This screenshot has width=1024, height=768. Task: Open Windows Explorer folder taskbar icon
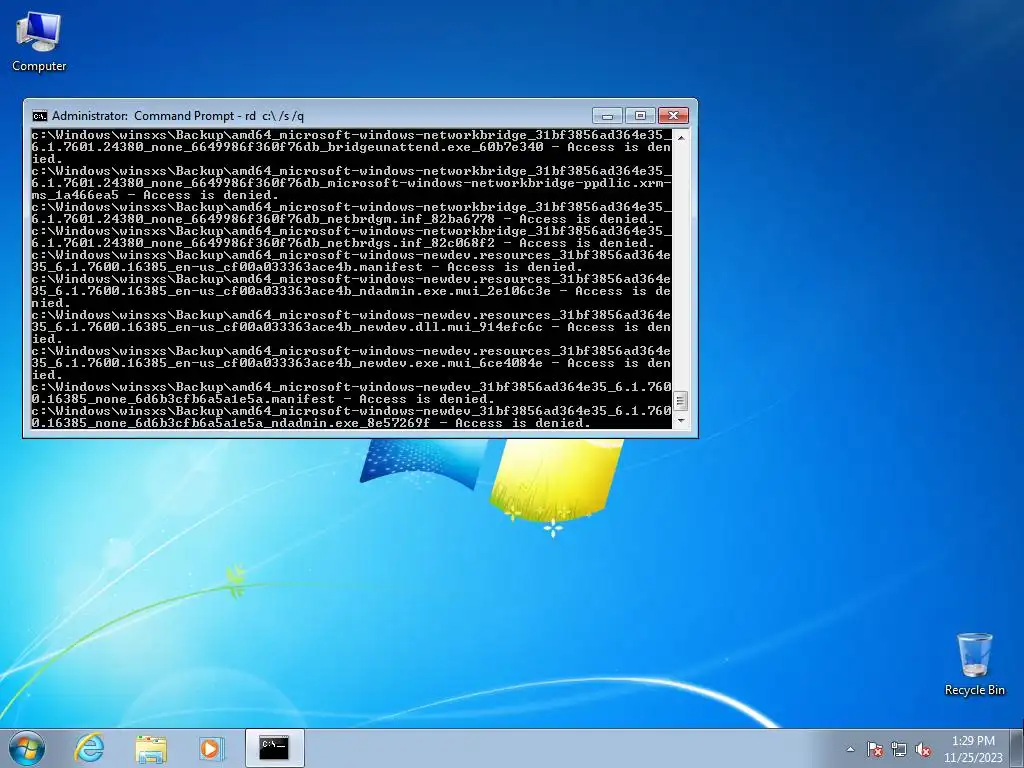pos(151,748)
